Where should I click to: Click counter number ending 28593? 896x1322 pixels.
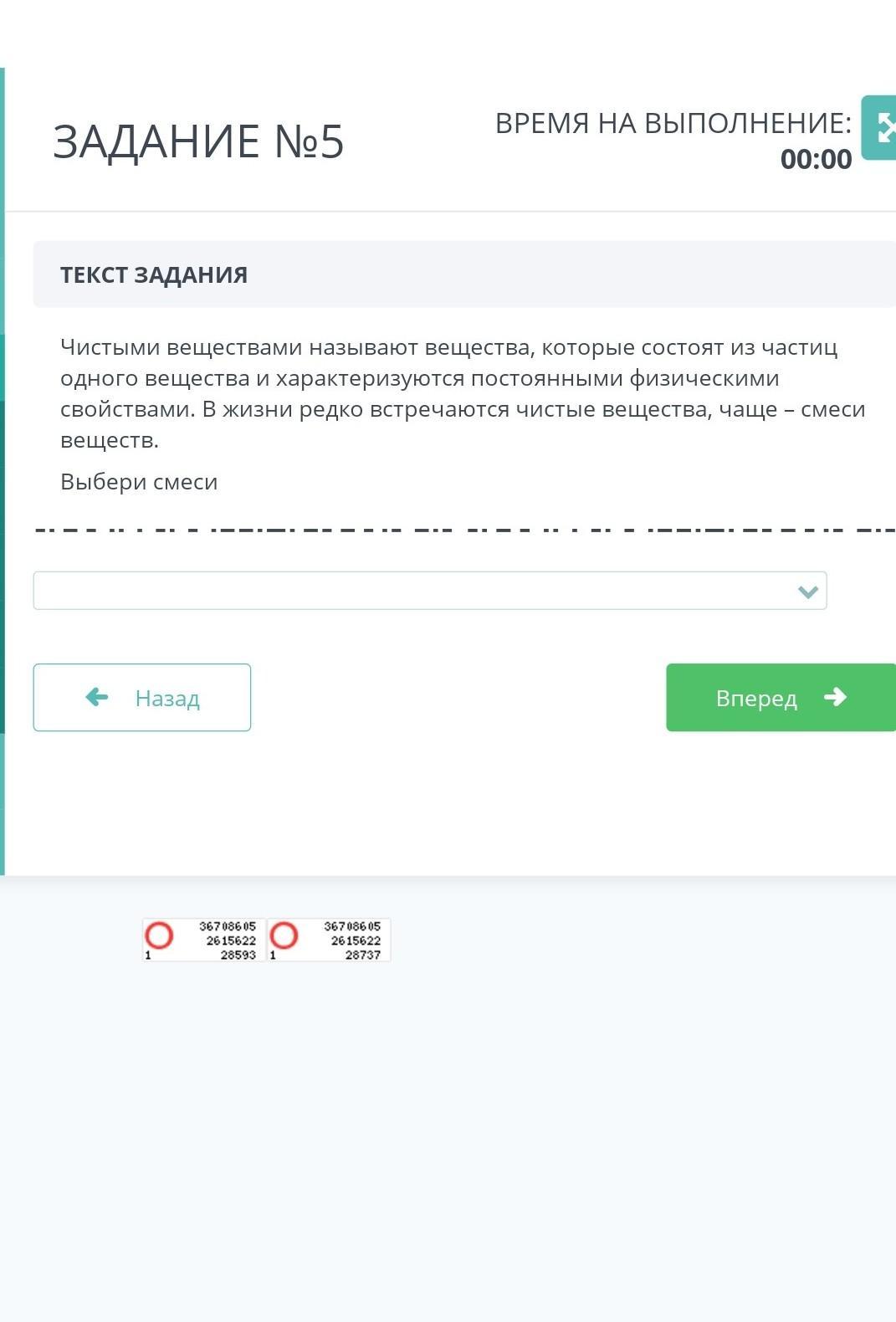(x=238, y=955)
